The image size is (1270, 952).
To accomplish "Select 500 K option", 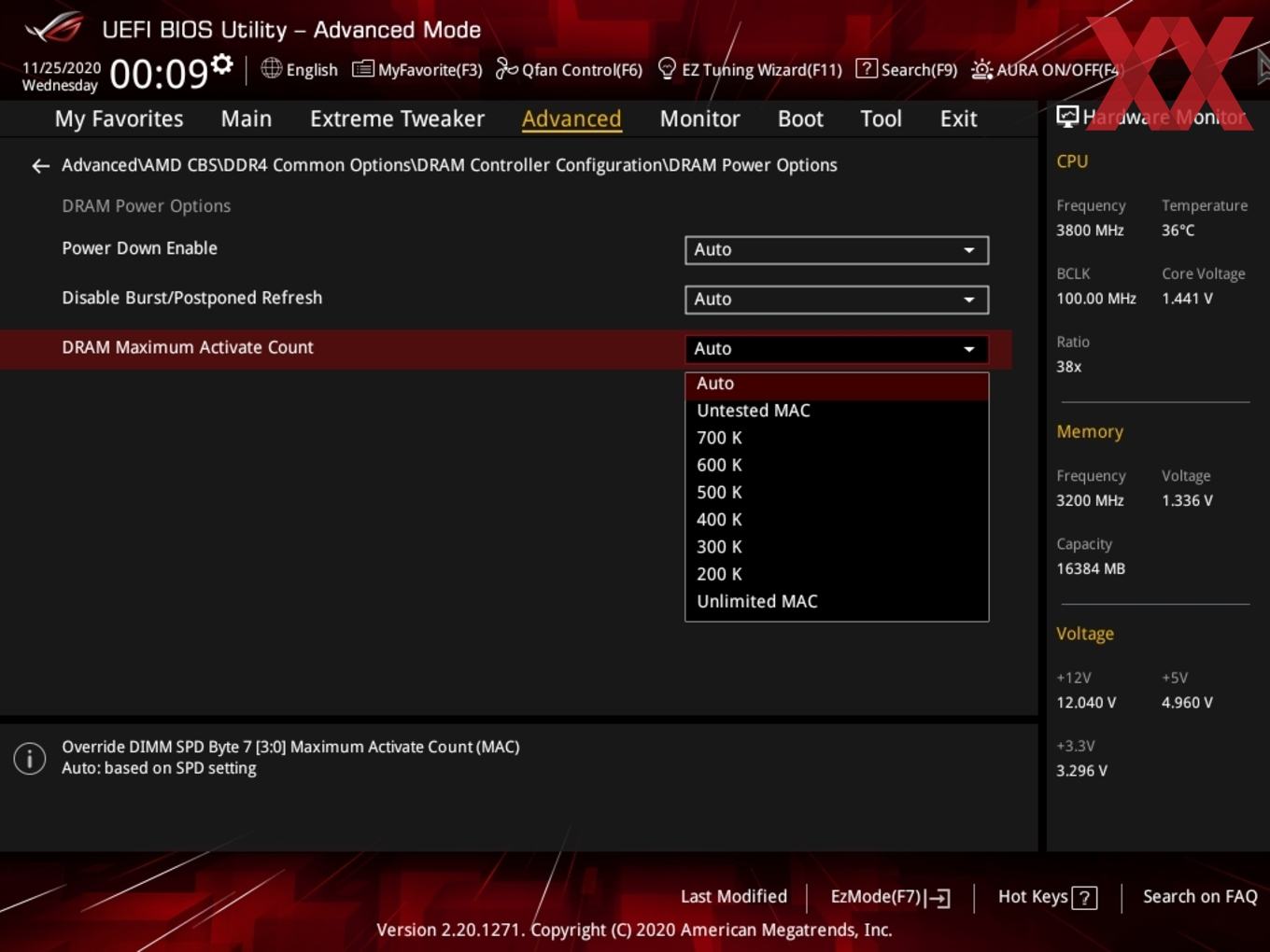I will pos(837,493).
